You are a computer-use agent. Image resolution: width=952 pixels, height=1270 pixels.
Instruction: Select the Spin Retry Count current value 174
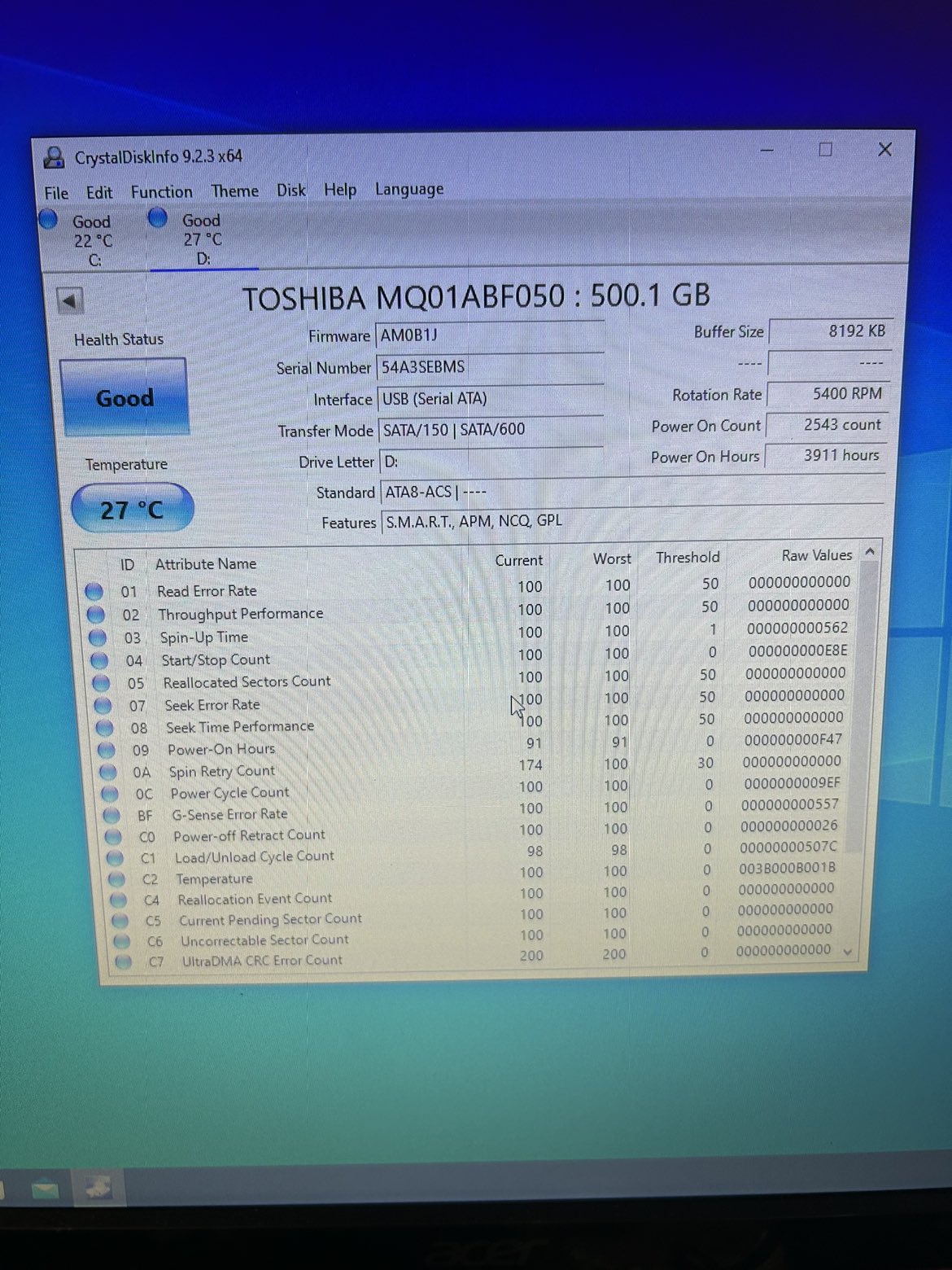pyautogui.click(x=531, y=765)
